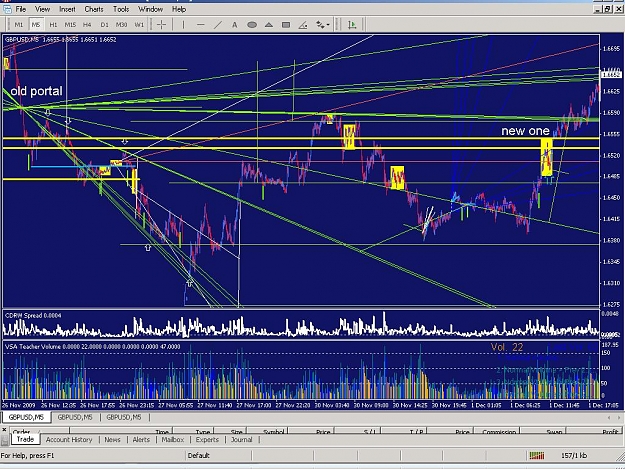The height and width of the screenshot is (469, 625).
Task: Click the '157/1 kb' traffic indicator
Action: tap(574, 455)
